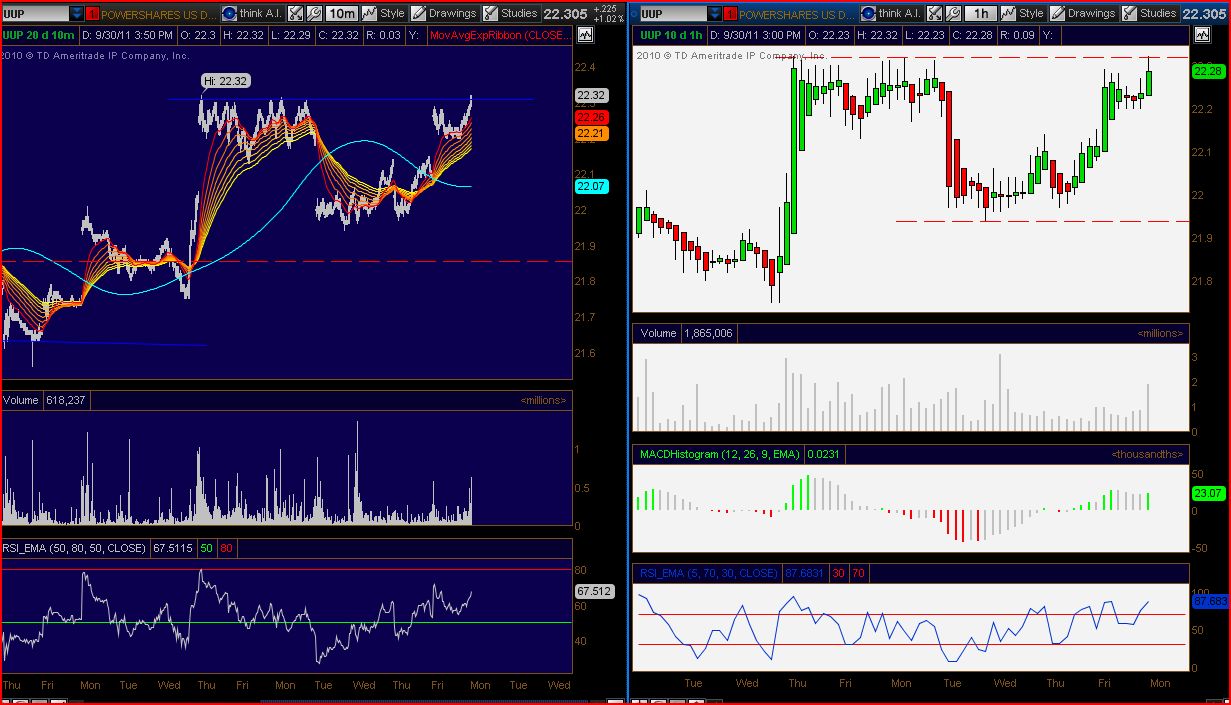Viewport: 1231px width, 705px height.
Task: Click the '<millions>' label in left volume panel
Action: coord(542,400)
